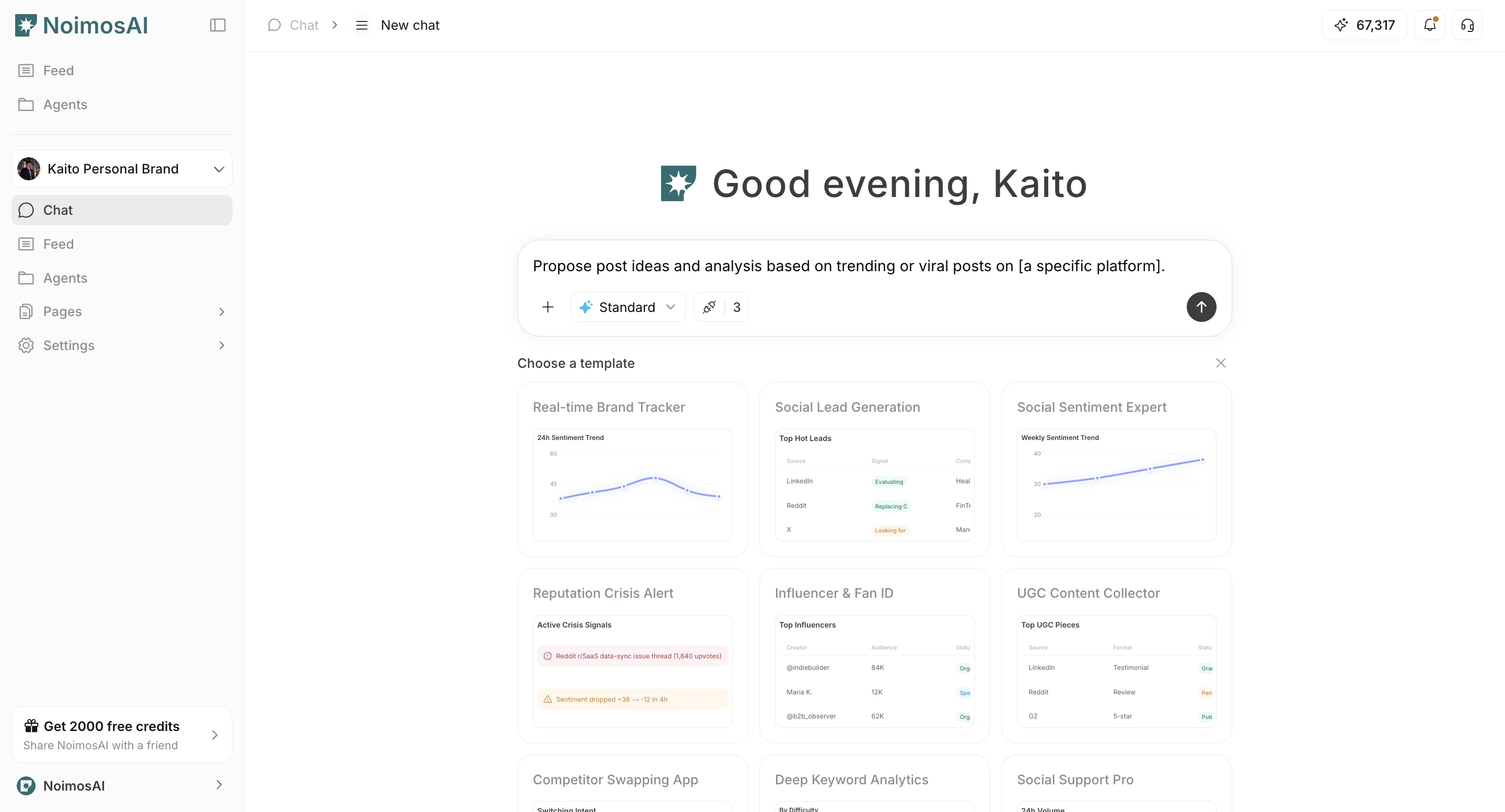1505x812 pixels.
Task: Choose the Influencer & Fan ID template
Action: pos(875,655)
